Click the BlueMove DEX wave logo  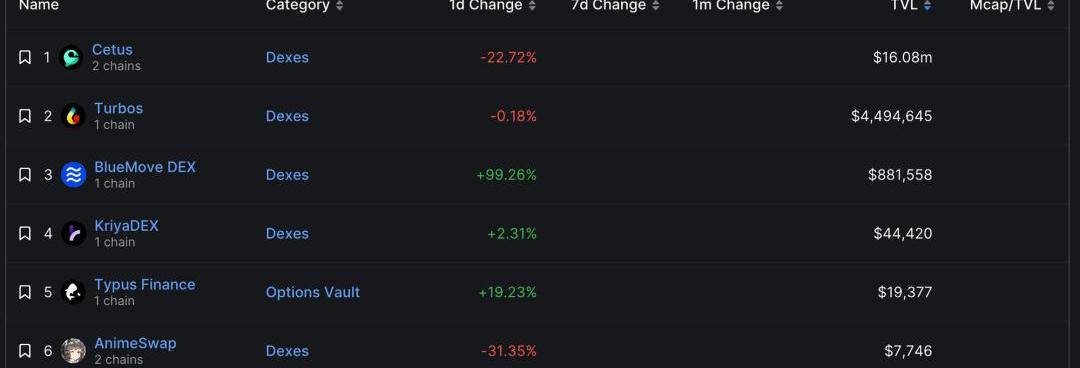(x=73, y=174)
